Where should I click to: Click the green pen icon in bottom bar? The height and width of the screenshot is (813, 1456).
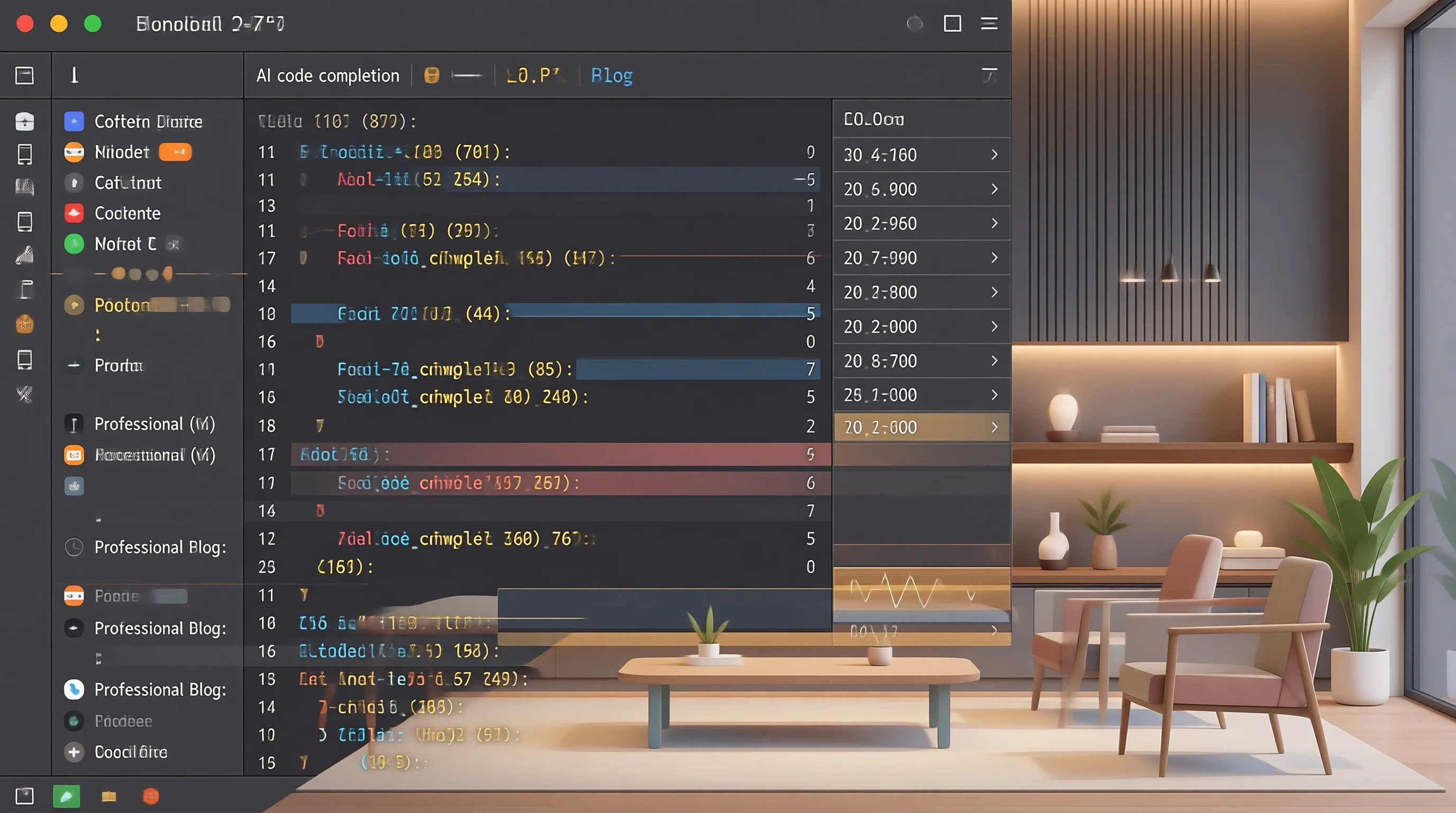click(66, 796)
